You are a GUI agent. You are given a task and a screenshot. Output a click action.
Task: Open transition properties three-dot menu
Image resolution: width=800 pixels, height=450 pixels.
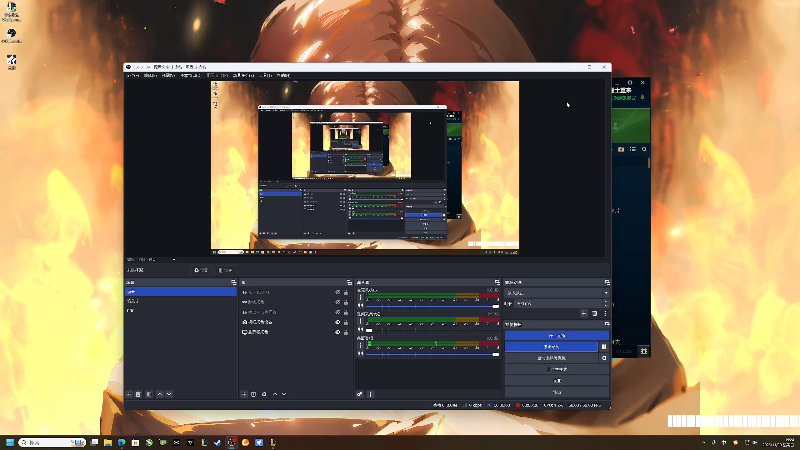606,314
